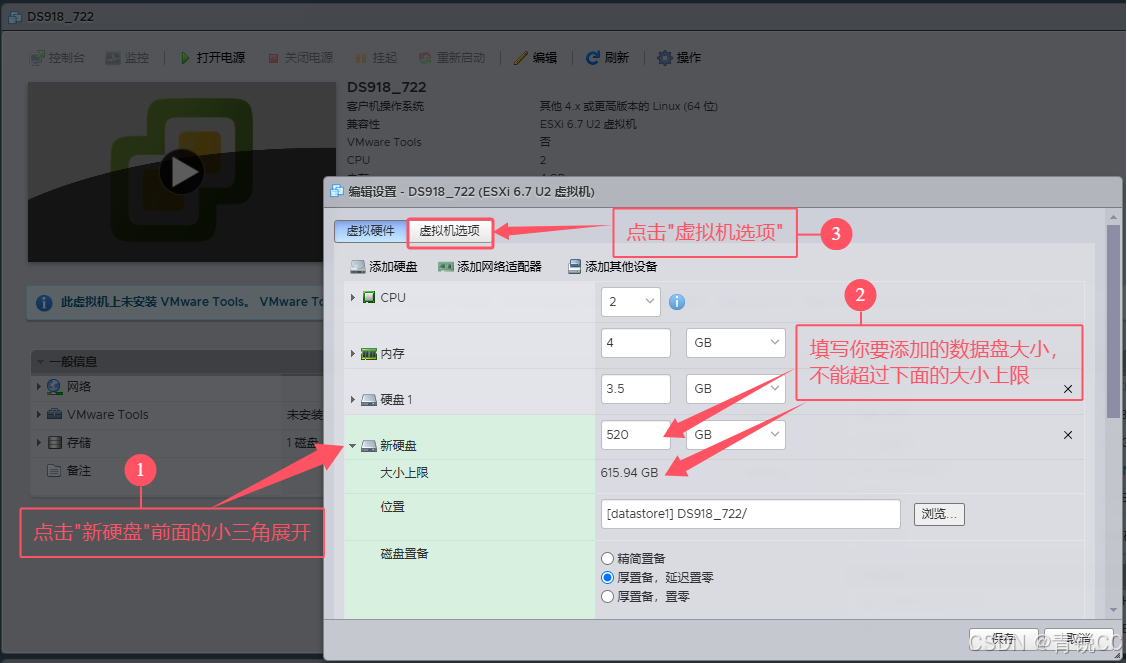1127x663 pixels.
Task: Switch to the 虚拟机选项 tab
Action: [x=450, y=231]
